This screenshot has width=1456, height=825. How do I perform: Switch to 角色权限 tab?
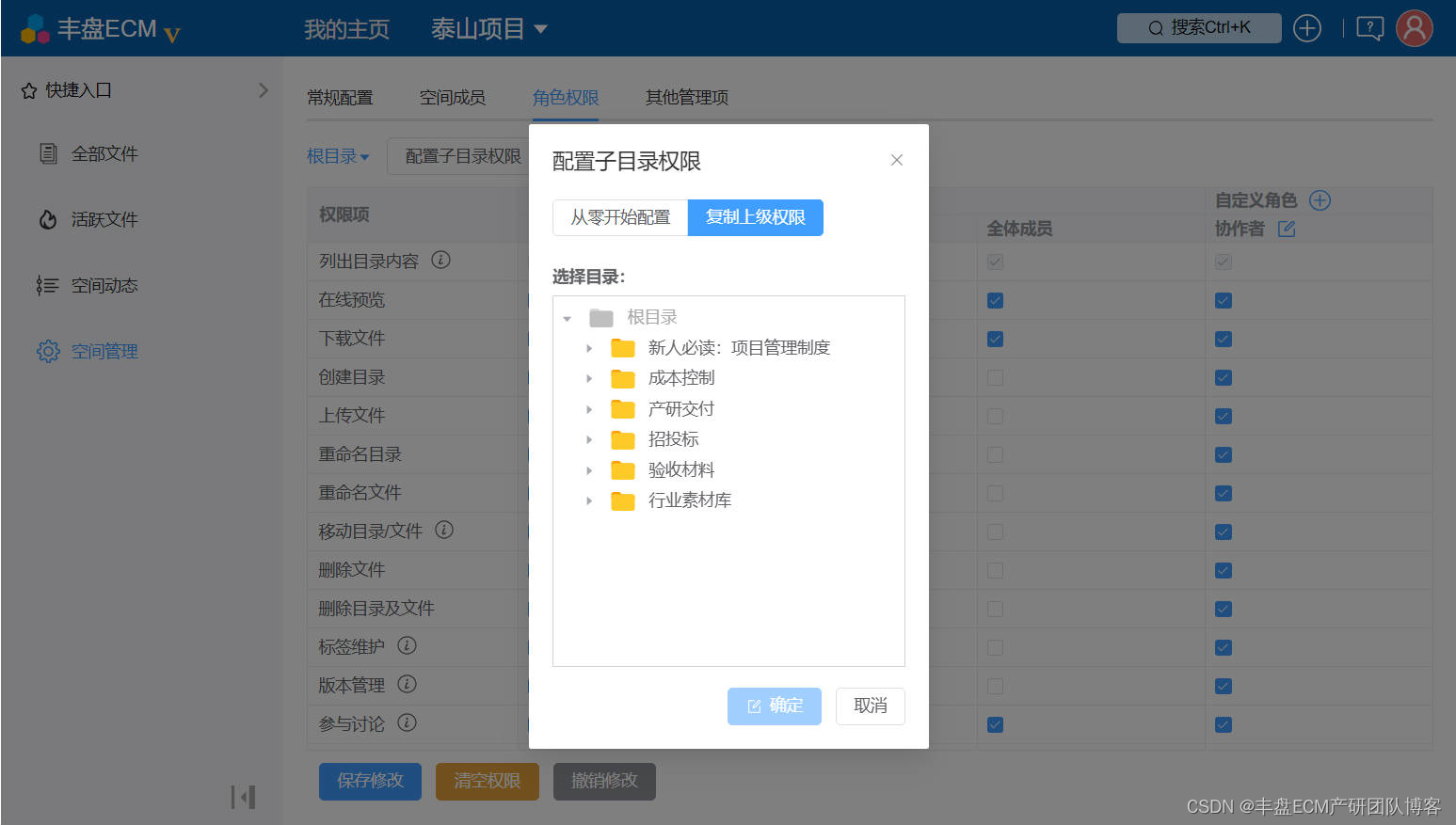[566, 98]
